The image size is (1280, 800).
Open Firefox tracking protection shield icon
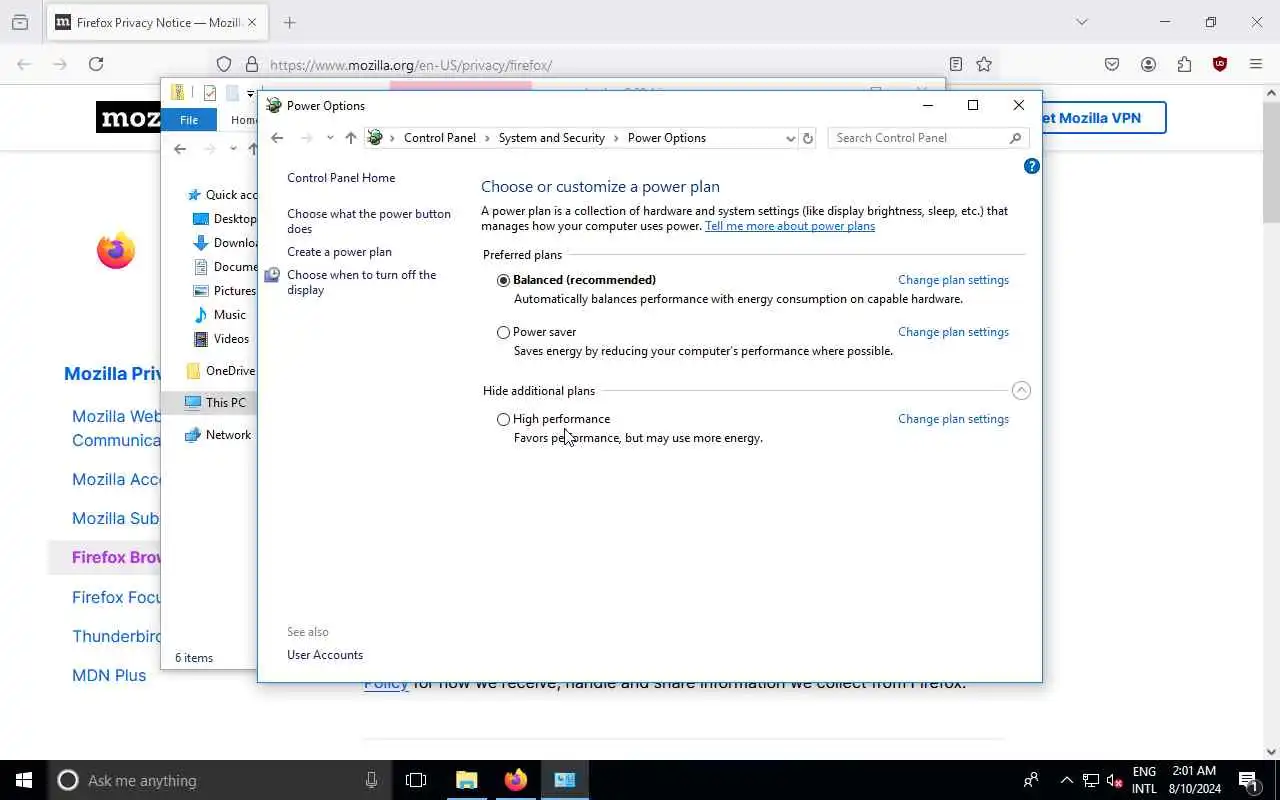pos(224,64)
